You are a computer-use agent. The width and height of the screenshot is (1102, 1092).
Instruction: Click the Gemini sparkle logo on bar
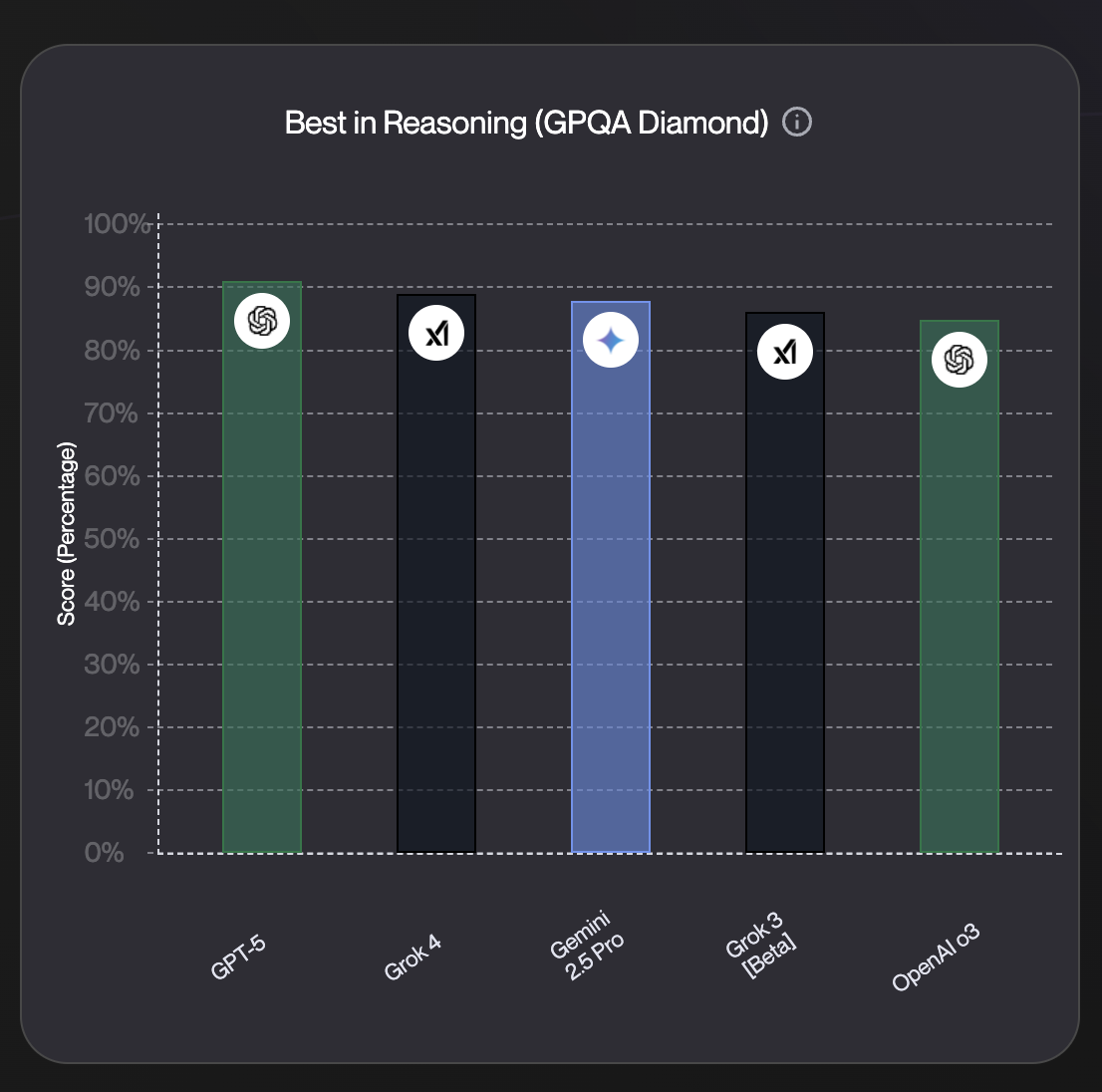point(611,340)
